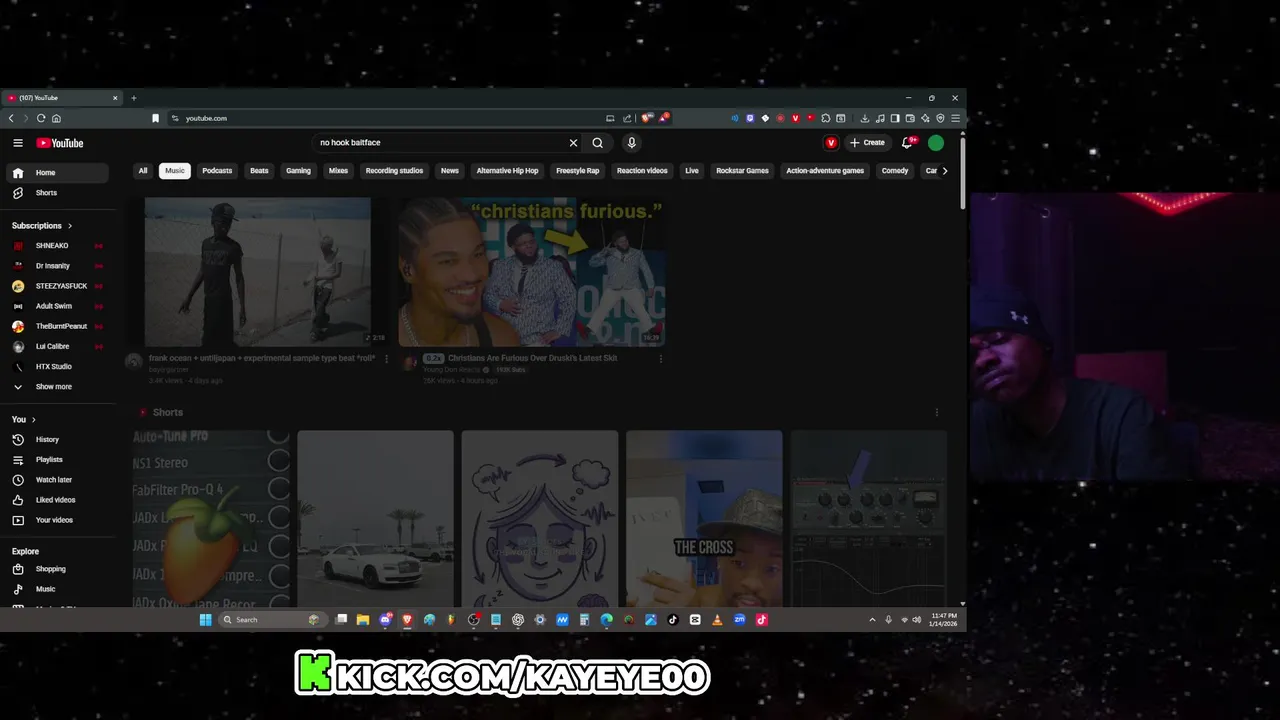Image resolution: width=1280 pixels, height=720 pixels.
Task: Go back with the browser back arrow
Action: pos(11,118)
